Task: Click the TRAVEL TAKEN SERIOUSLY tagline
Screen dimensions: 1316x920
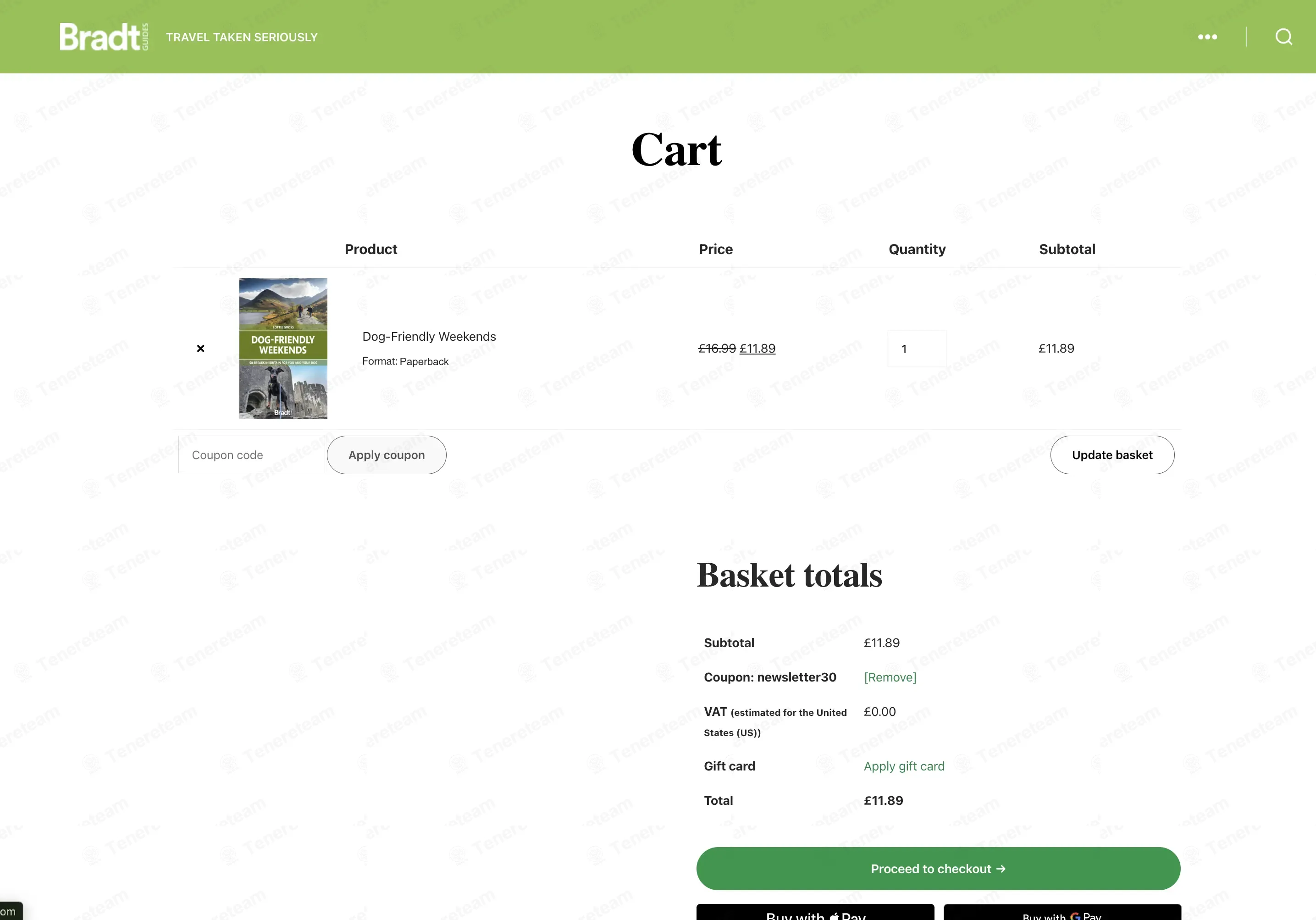Action: 241,37
